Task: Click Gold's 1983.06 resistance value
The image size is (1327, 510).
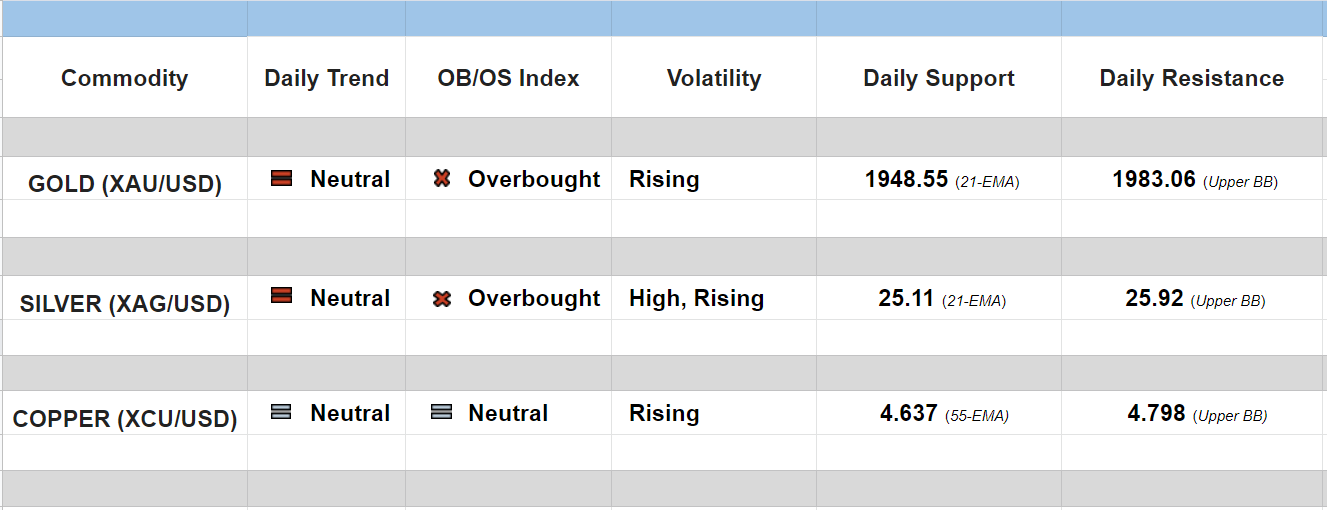Action: (1154, 180)
